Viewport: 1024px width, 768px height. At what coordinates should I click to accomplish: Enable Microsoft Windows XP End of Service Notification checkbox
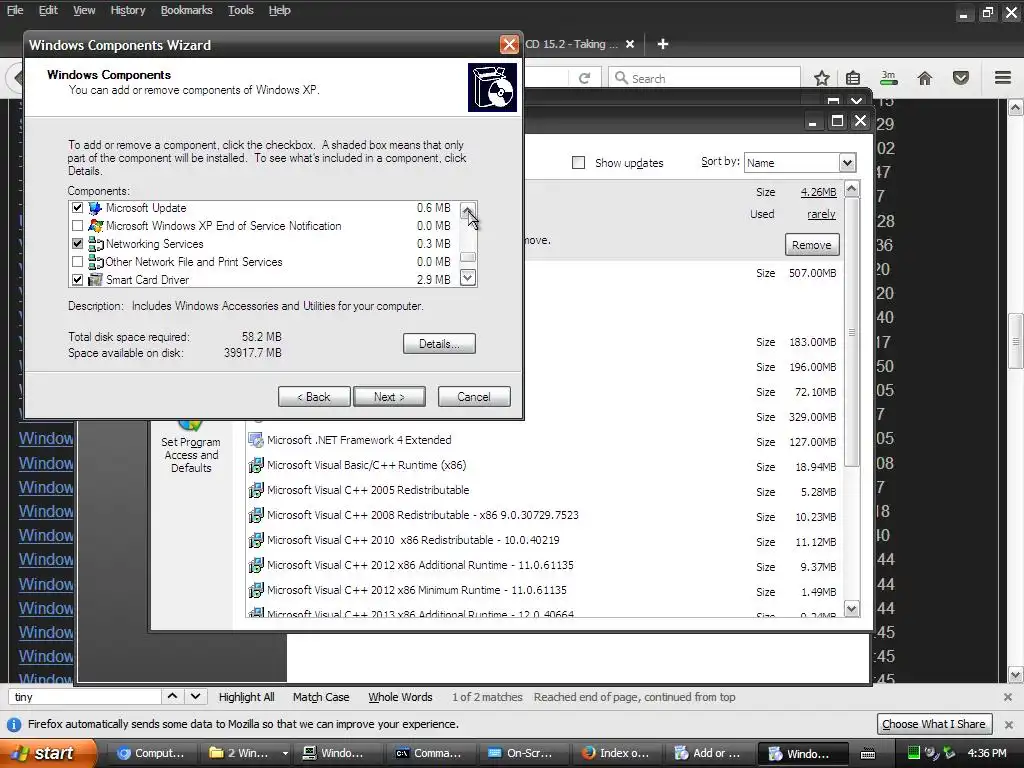(x=78, y=226)
